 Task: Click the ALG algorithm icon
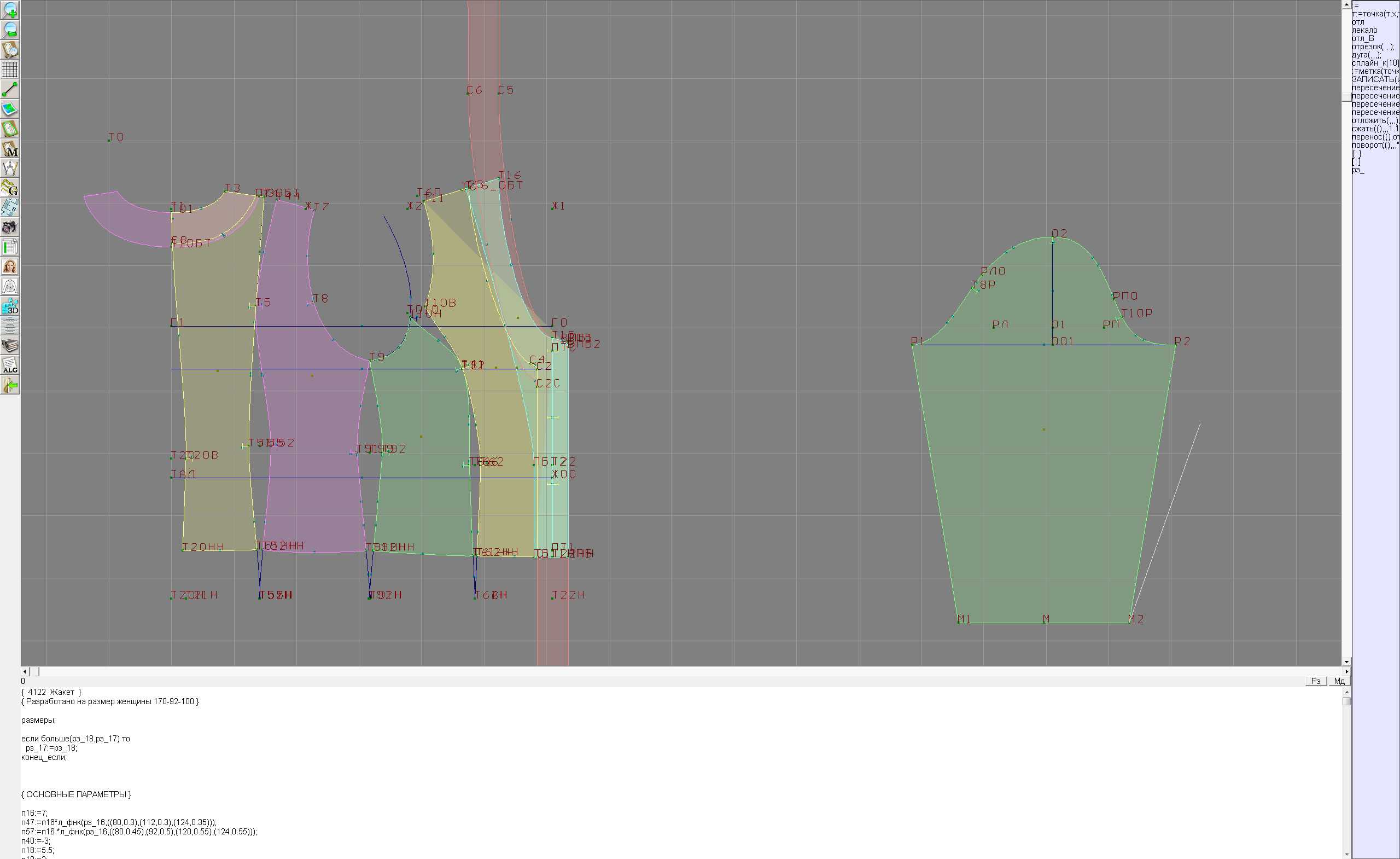[10, 365]
